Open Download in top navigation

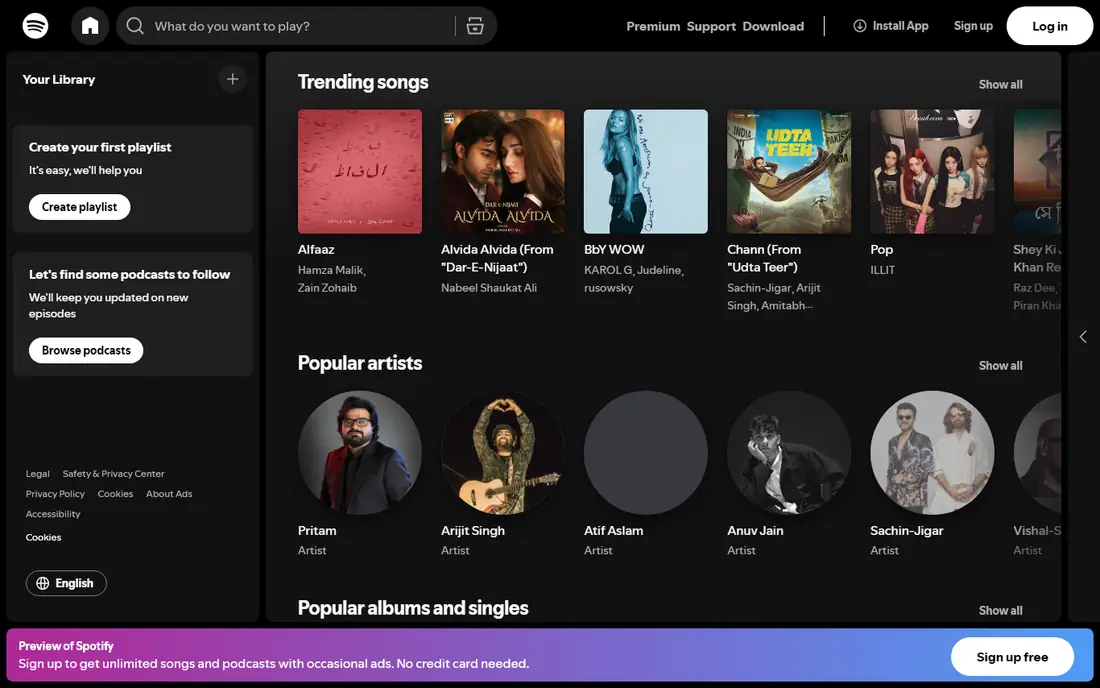[773, 26]
